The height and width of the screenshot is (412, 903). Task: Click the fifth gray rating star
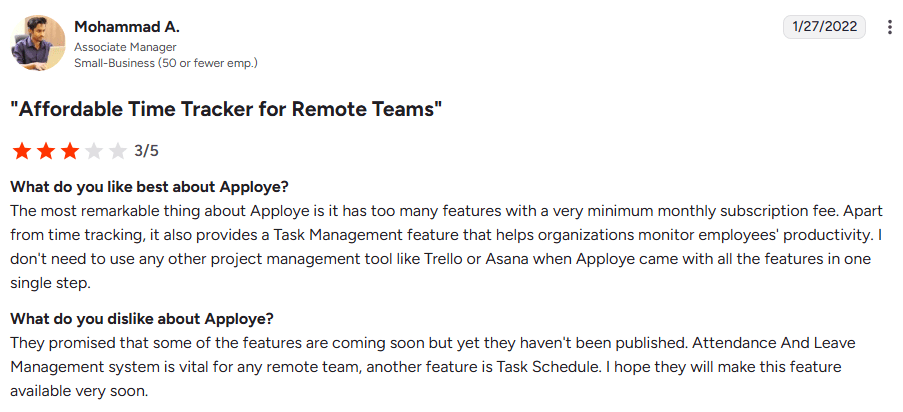tap(117, 152)
